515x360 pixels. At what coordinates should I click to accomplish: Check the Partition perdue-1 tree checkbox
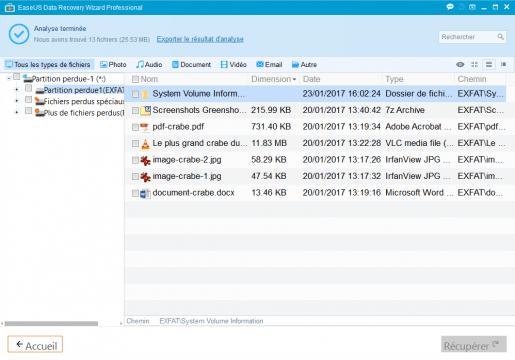click(17, 77)
